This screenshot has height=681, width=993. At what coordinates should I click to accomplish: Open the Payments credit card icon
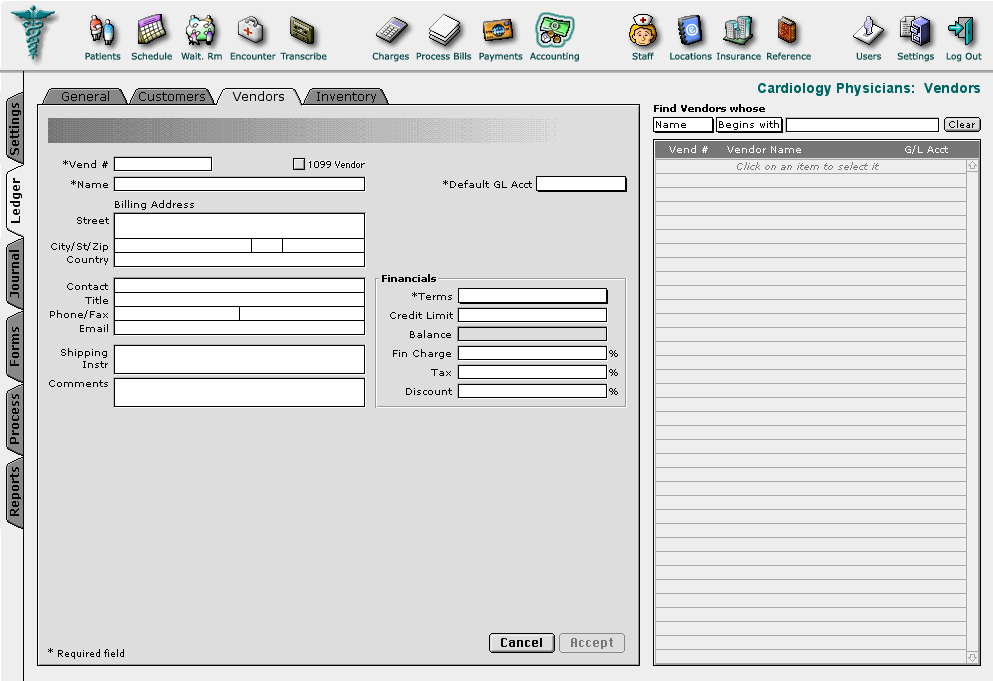[498, 31]
